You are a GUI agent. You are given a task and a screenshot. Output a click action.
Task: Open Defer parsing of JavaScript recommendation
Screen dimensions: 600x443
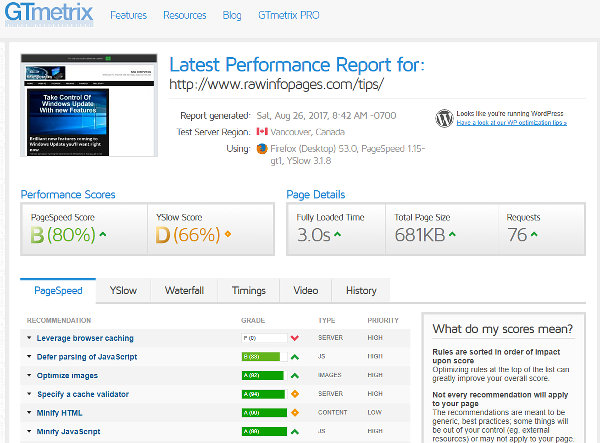click(x=87, y=357)
